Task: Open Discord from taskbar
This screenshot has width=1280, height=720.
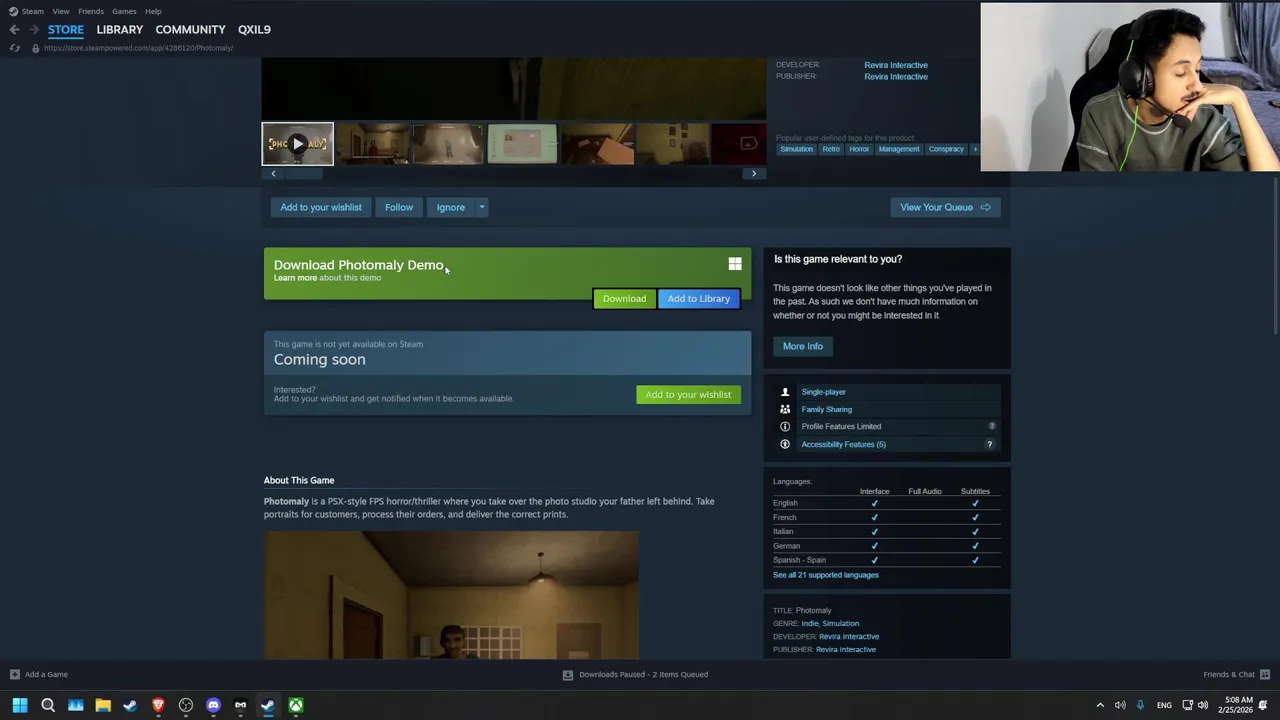Action: point(213,705)
